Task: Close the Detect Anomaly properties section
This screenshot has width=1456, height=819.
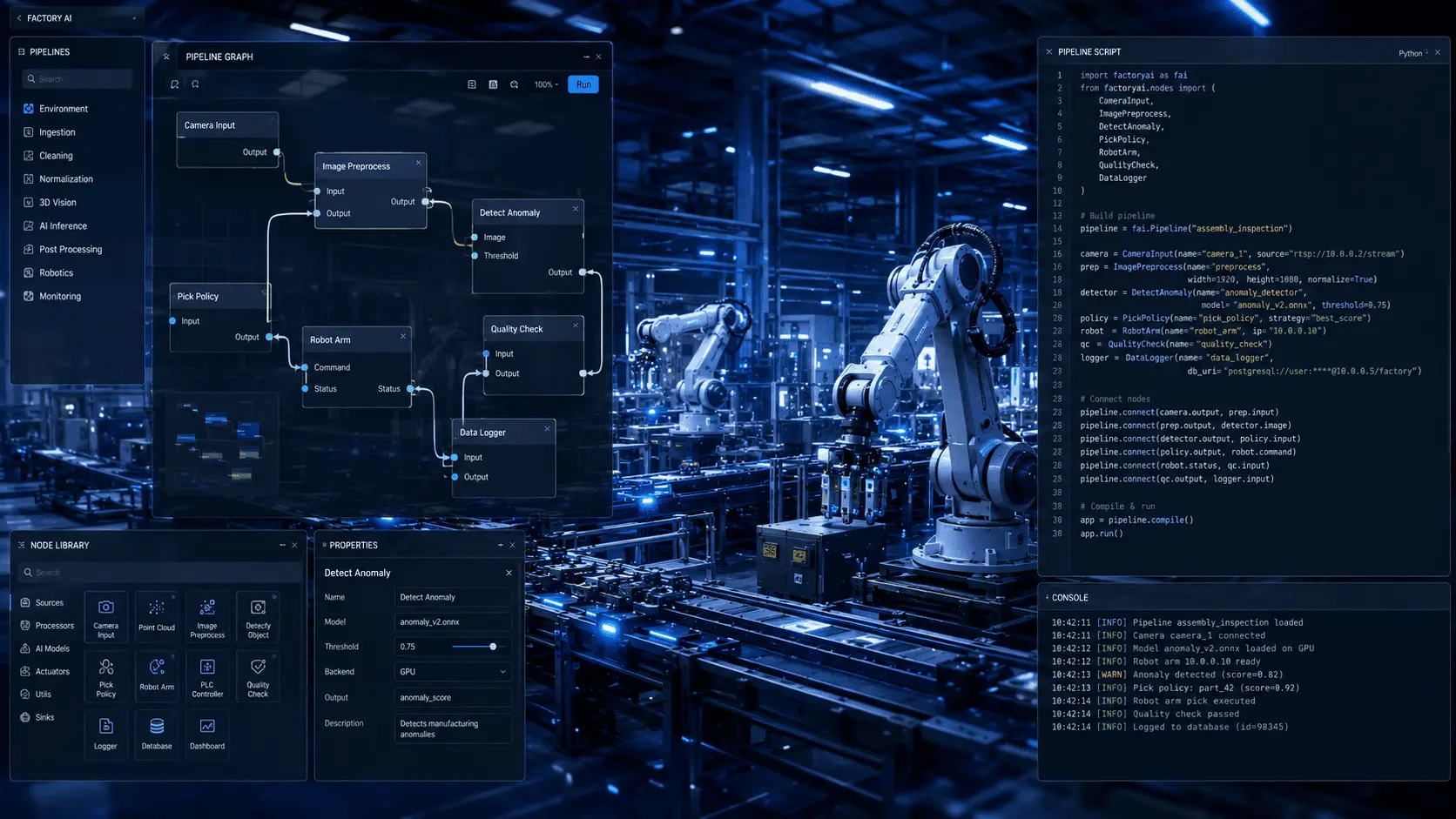Action: point(509,573)
